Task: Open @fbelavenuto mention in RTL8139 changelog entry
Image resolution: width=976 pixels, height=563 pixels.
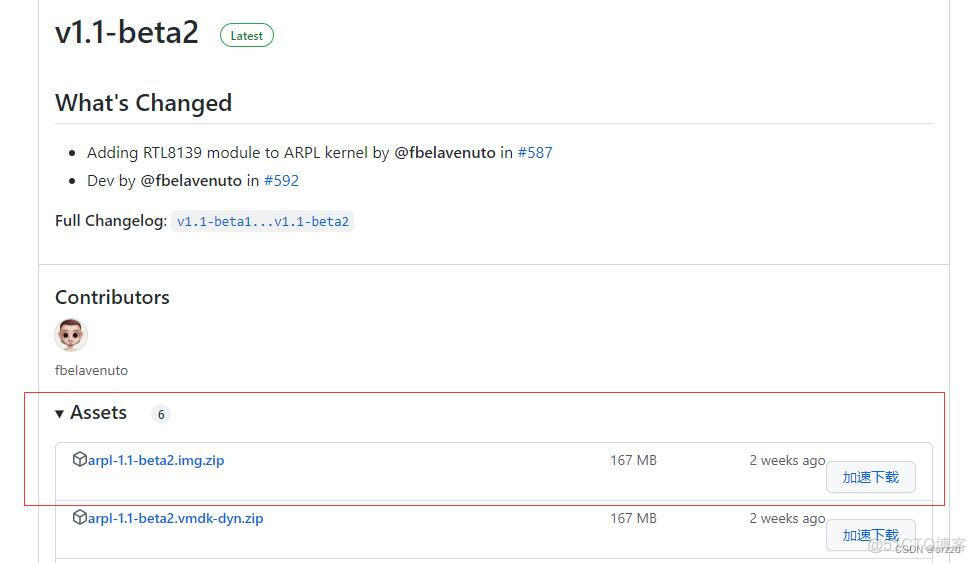Action: 444,153
